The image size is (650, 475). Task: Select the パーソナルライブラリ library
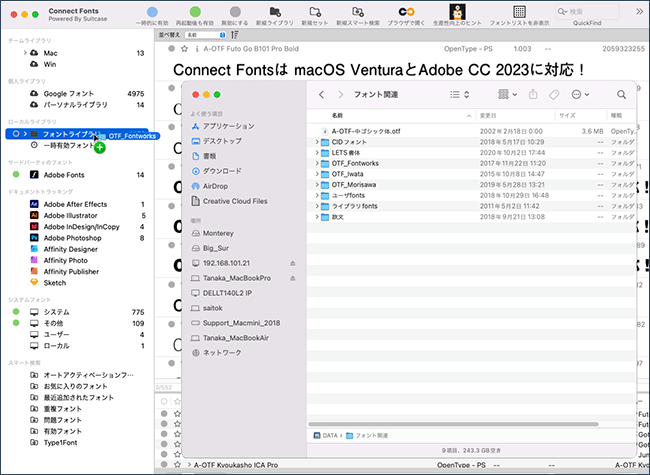click(x=76, y=105)
